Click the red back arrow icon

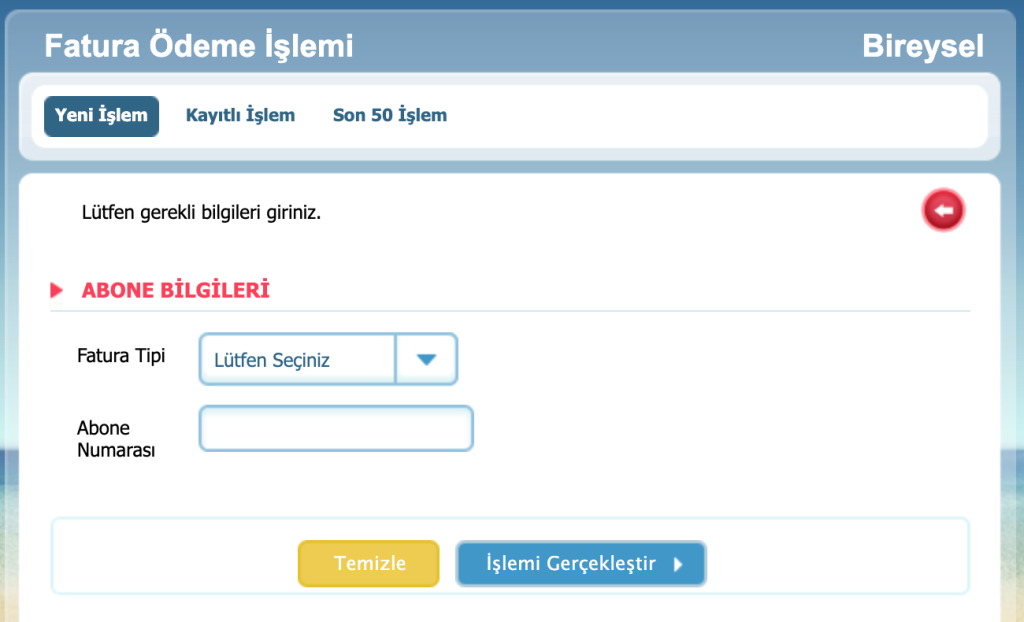[943, 210]
